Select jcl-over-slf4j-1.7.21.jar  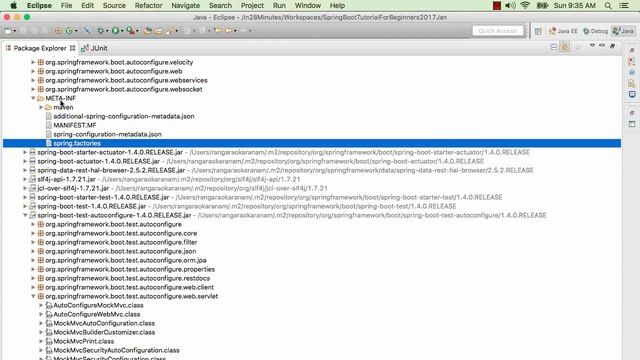73,188
